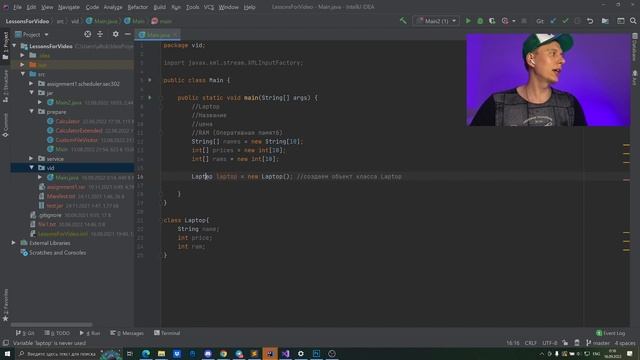This screenshot has height=360, width=640.
Task: Click the Windows taskbar search box
Action: [57, 353]
